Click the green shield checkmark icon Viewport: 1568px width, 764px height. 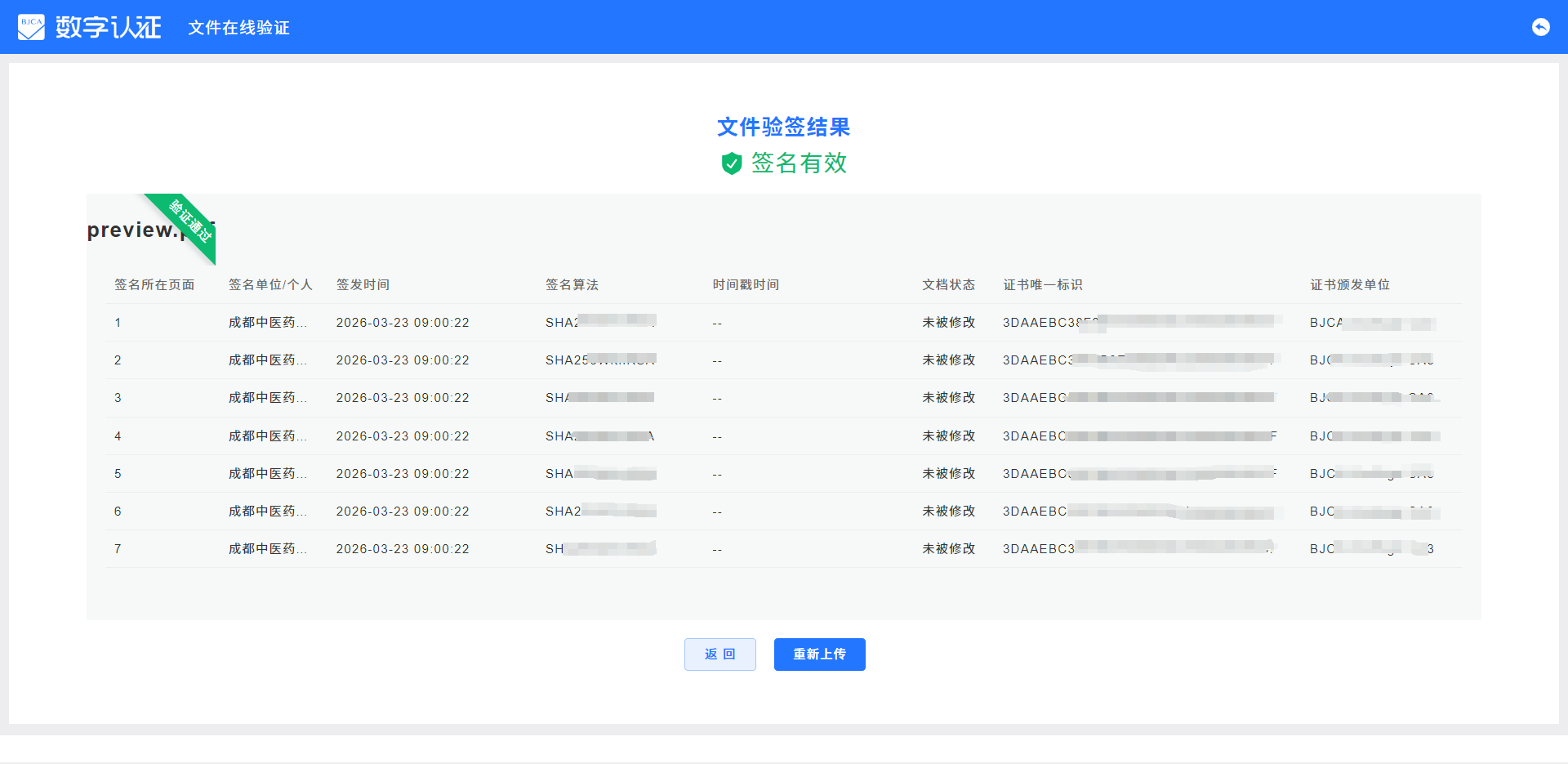click(731, 163)
